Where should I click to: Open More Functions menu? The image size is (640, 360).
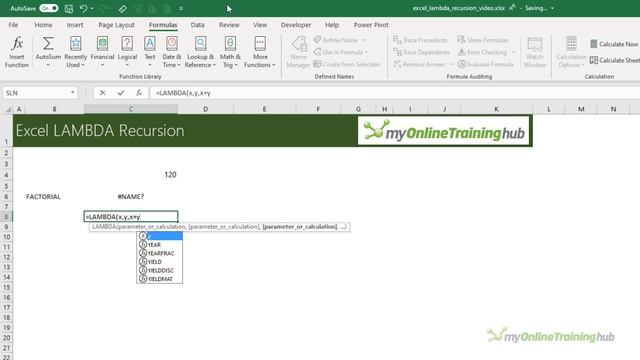260,51
